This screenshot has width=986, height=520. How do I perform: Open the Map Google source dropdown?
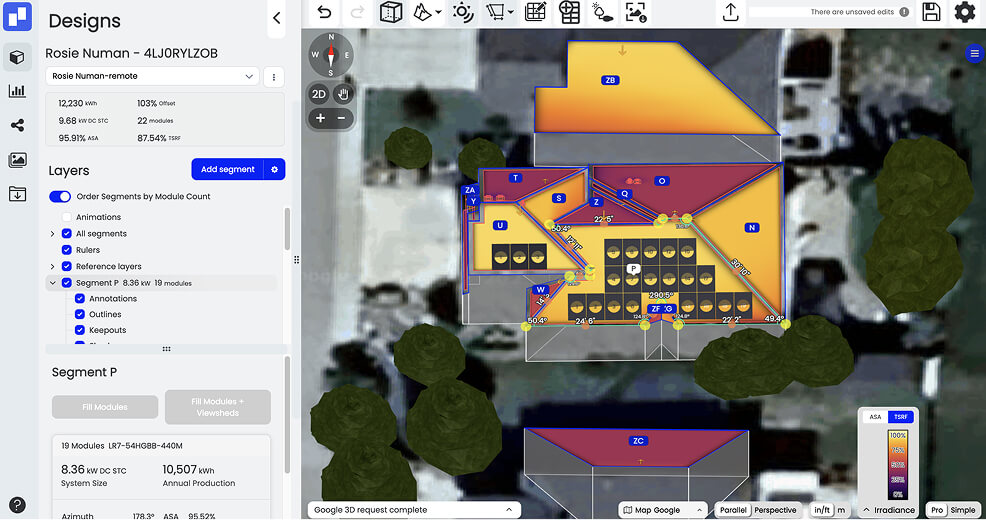click(662, 510)
